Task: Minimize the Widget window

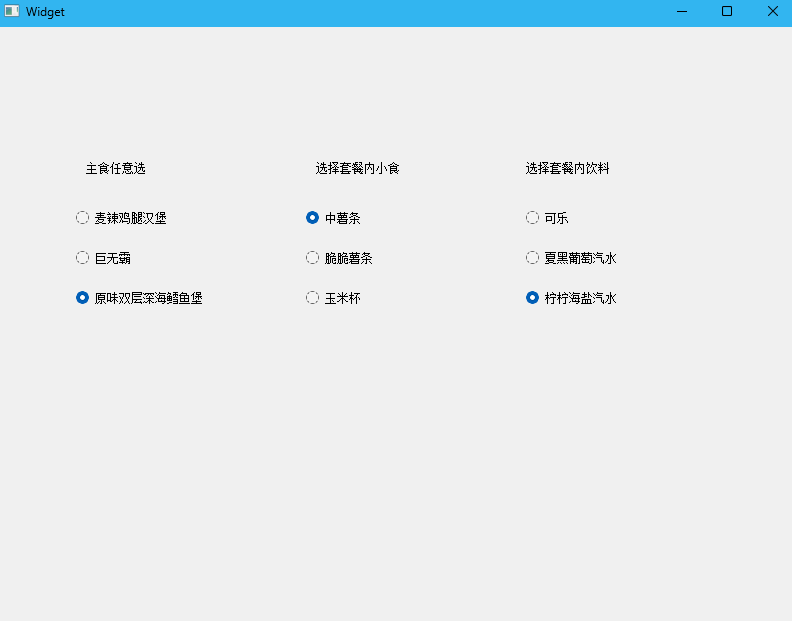Action: [682, 12]
